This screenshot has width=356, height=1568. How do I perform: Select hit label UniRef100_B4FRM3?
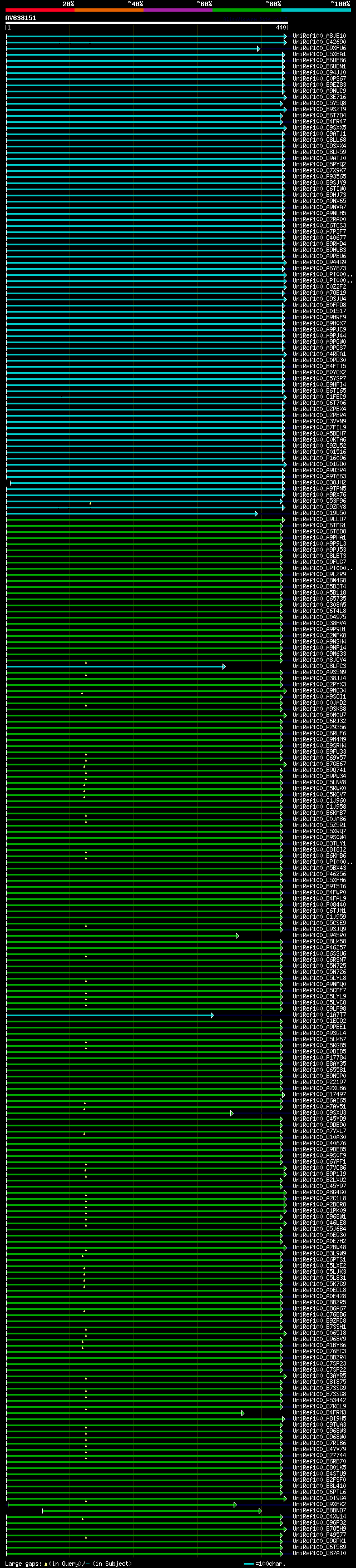[x=319, y=1413]
